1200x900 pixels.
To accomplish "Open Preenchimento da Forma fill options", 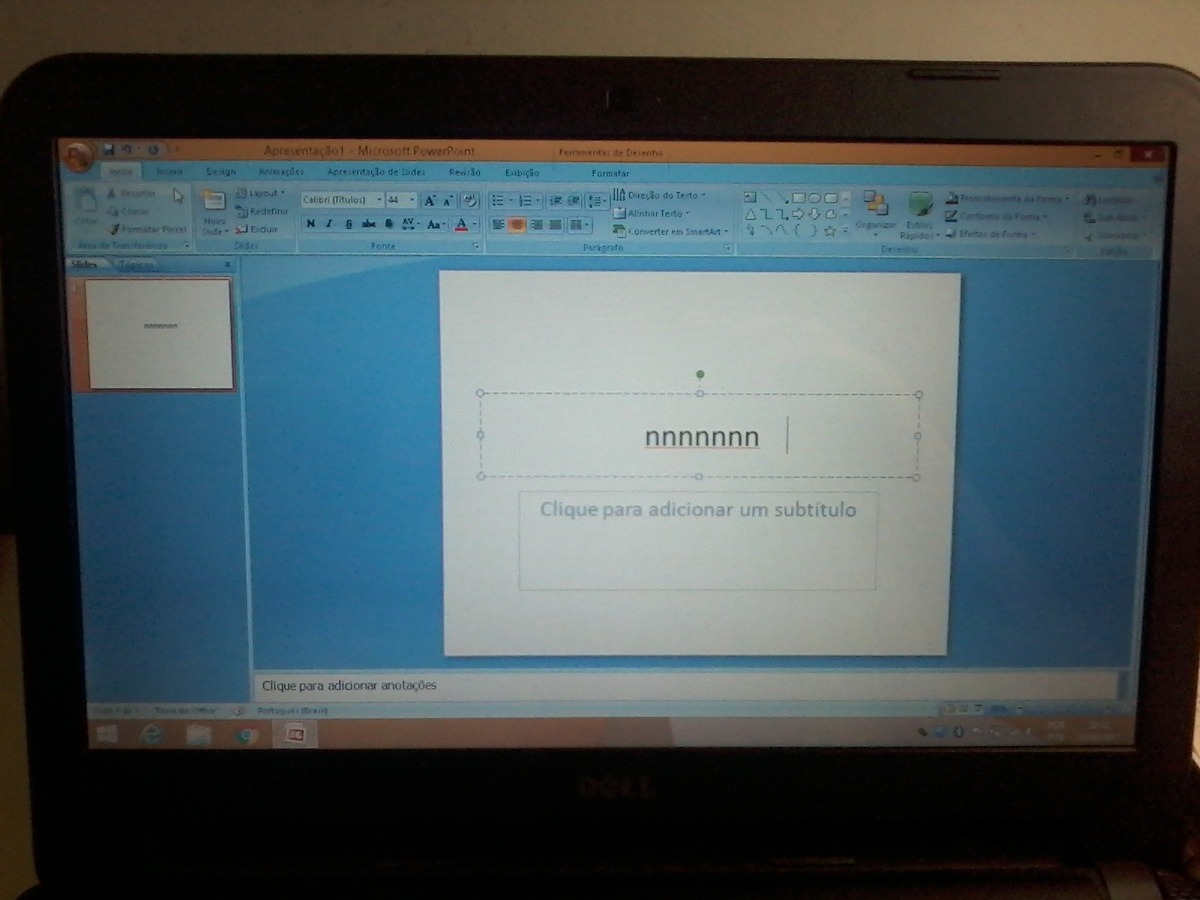I will (x=1008, y=198).
